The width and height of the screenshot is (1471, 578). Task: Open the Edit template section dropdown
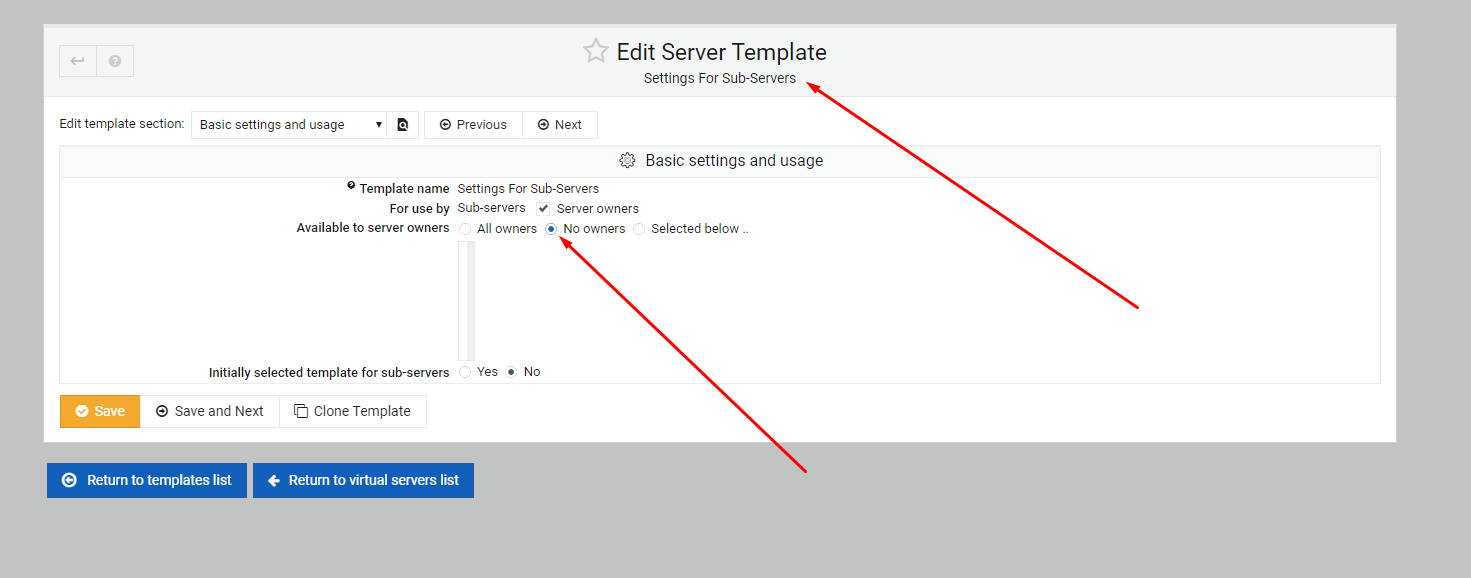[289, 125]
